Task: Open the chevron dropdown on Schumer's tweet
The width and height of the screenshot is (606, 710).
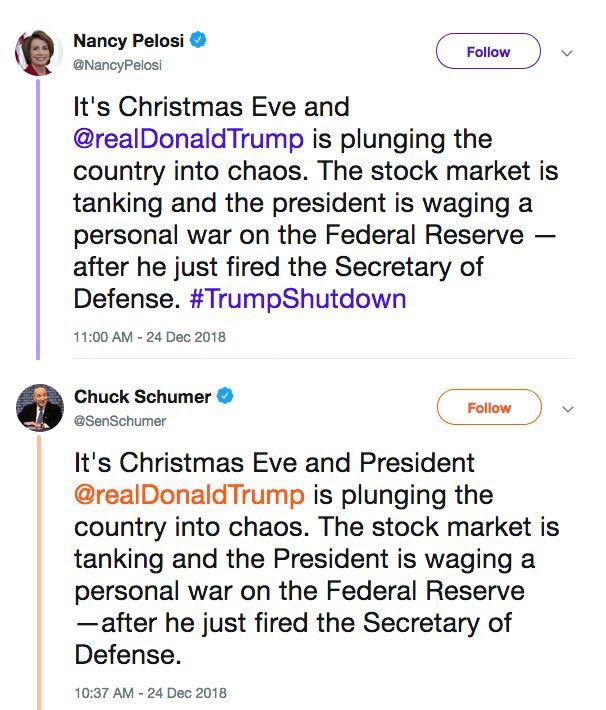Action: pos(567,408)
